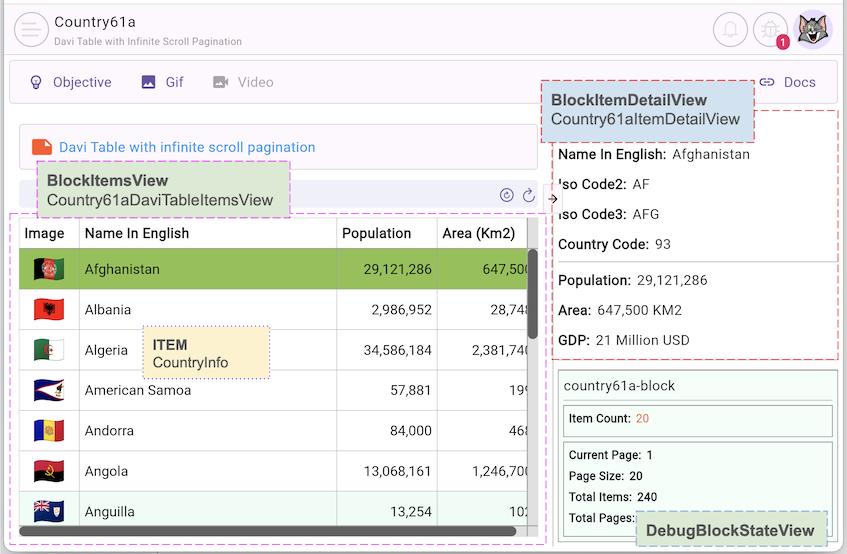Sort by Name In English column header
Image resolution: width=847 pixels, height=554 pixels.
pos(137,233)
